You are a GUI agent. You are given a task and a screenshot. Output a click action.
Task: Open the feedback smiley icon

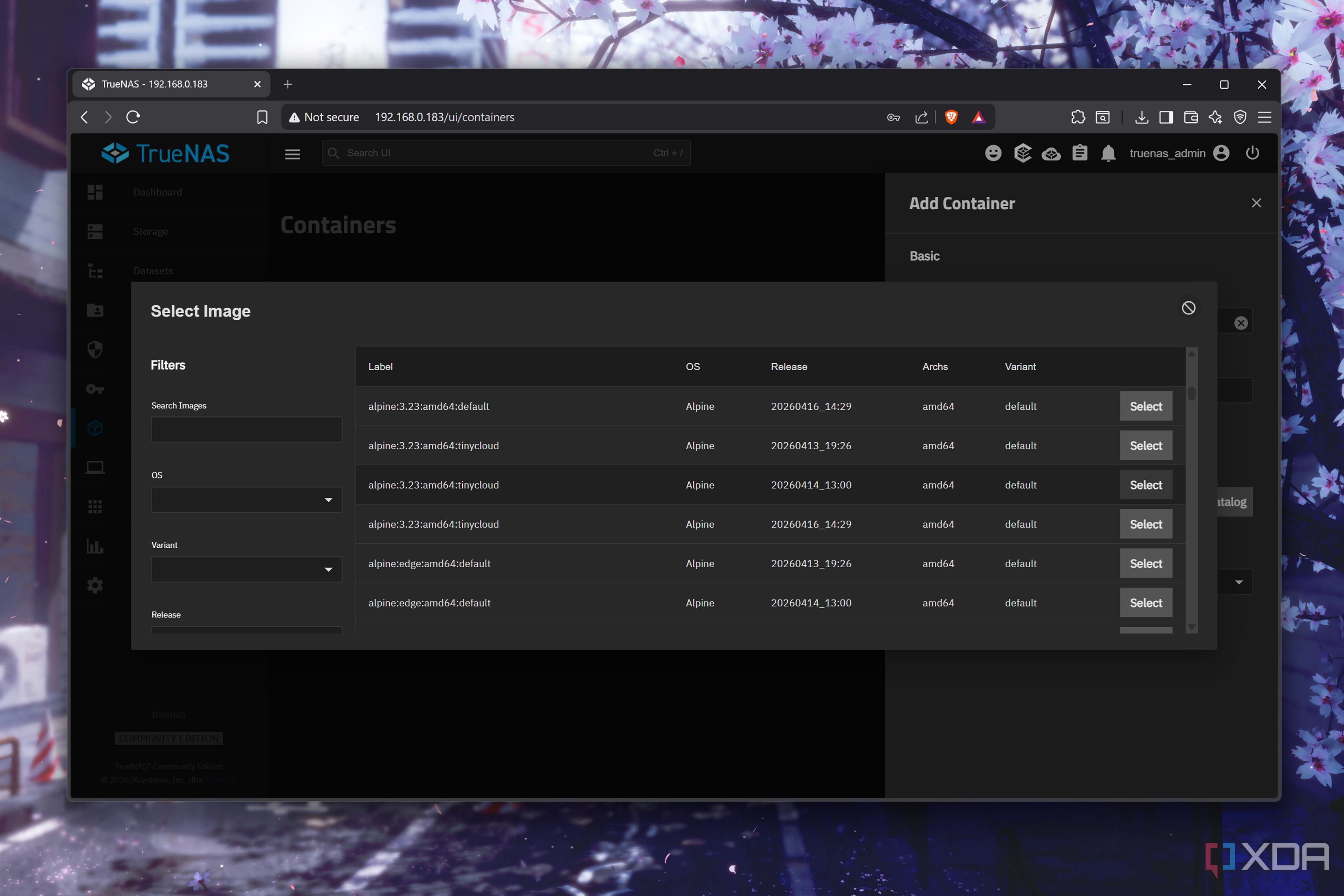click(x=993, y=153)
